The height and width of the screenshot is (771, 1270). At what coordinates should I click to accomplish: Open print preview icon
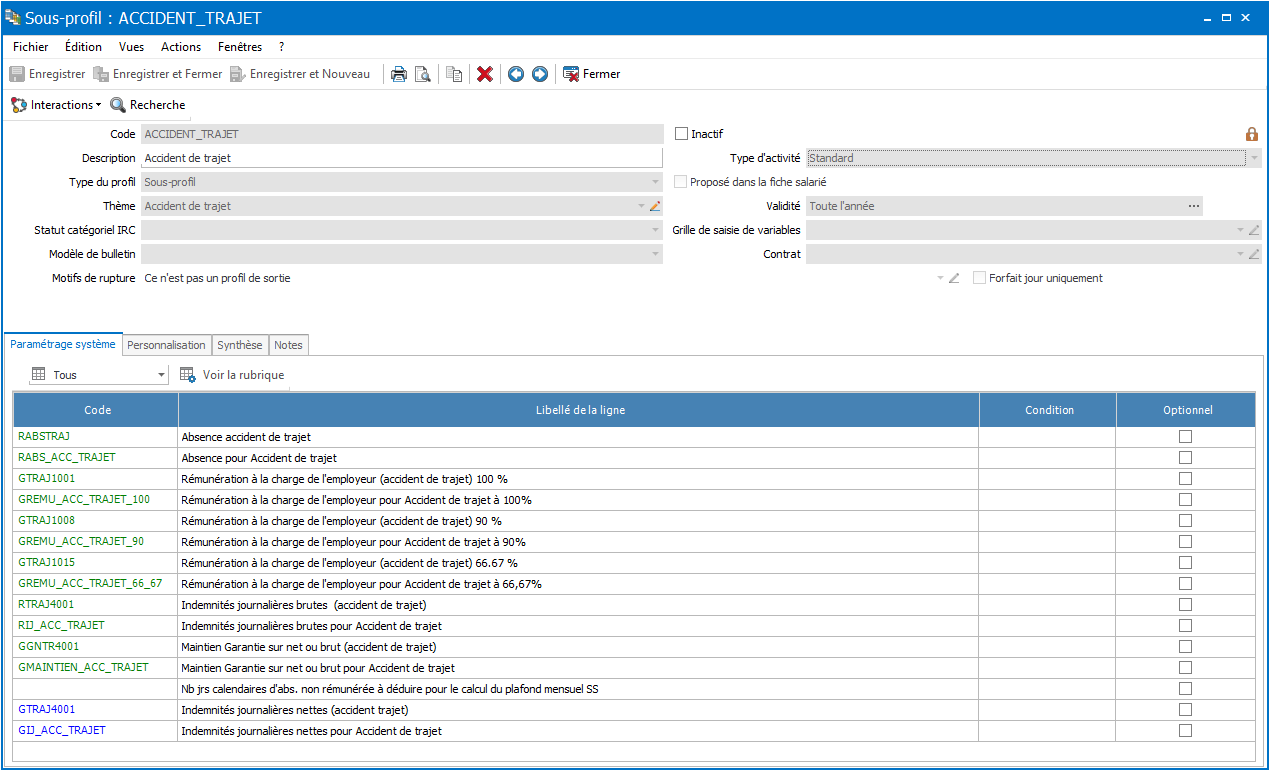[x=423, y=74]
